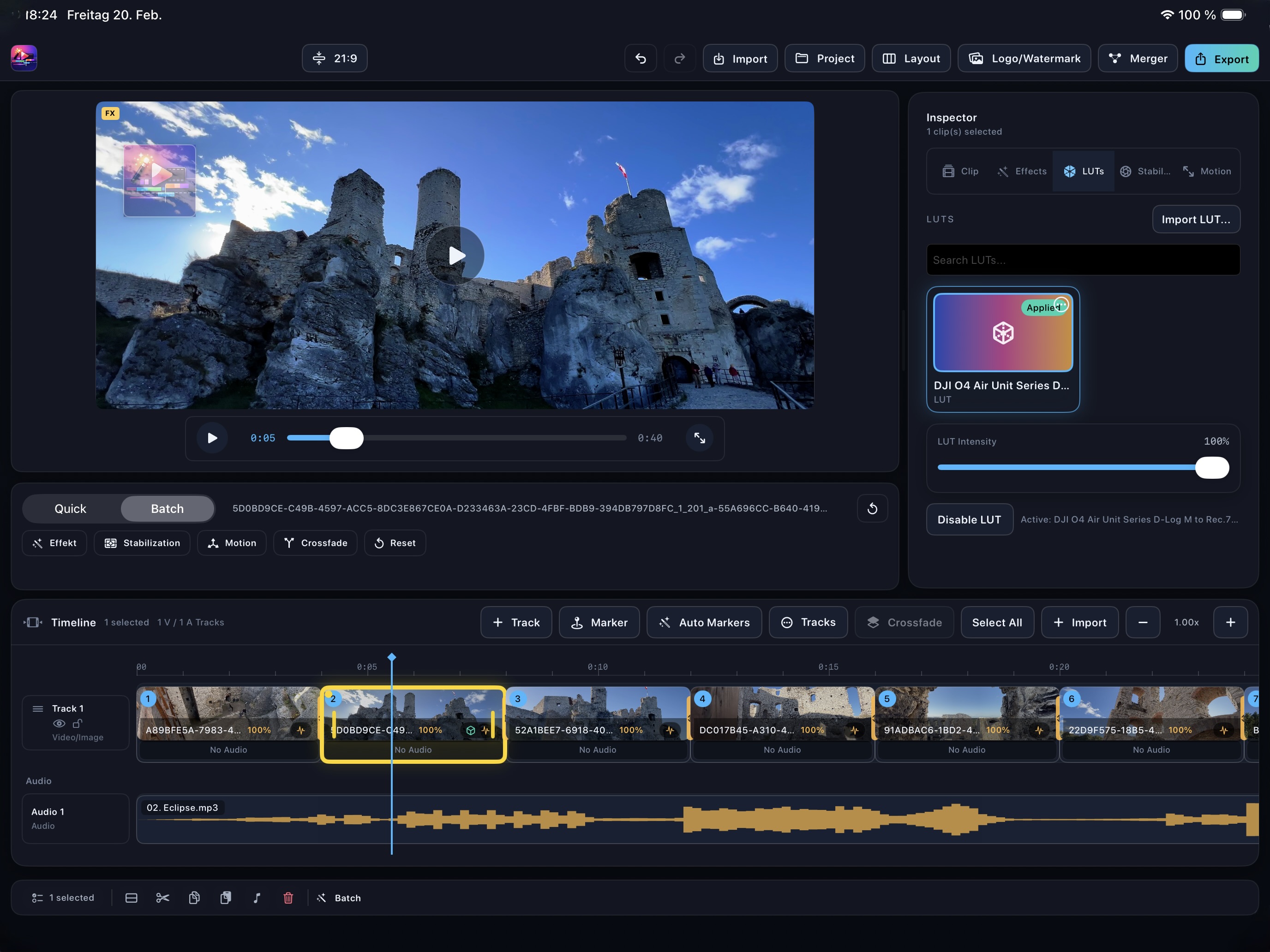Open the 21:9 aspect ratio selector

[x=335, y=59]
